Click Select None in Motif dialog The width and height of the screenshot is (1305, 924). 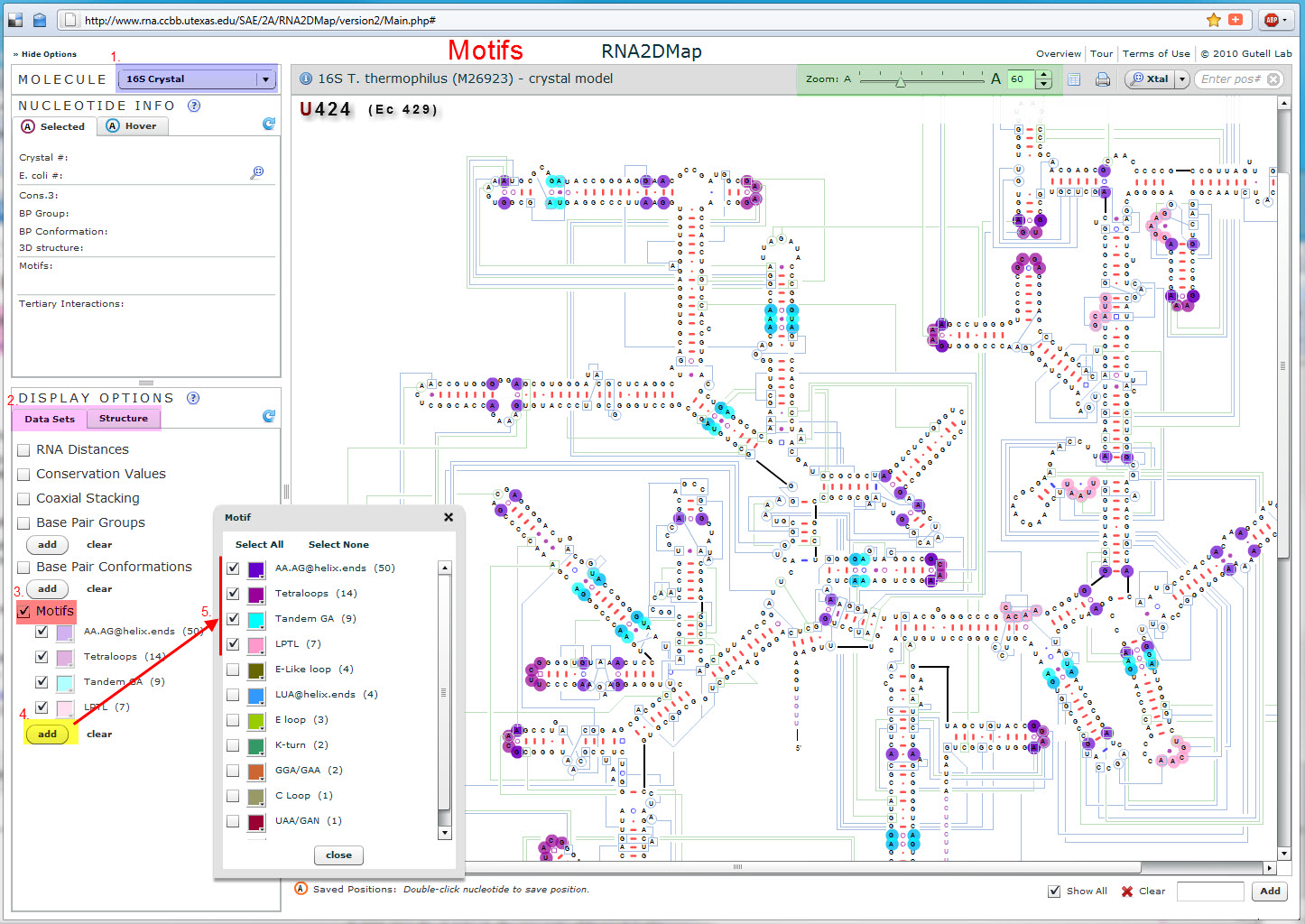[338, 545]
